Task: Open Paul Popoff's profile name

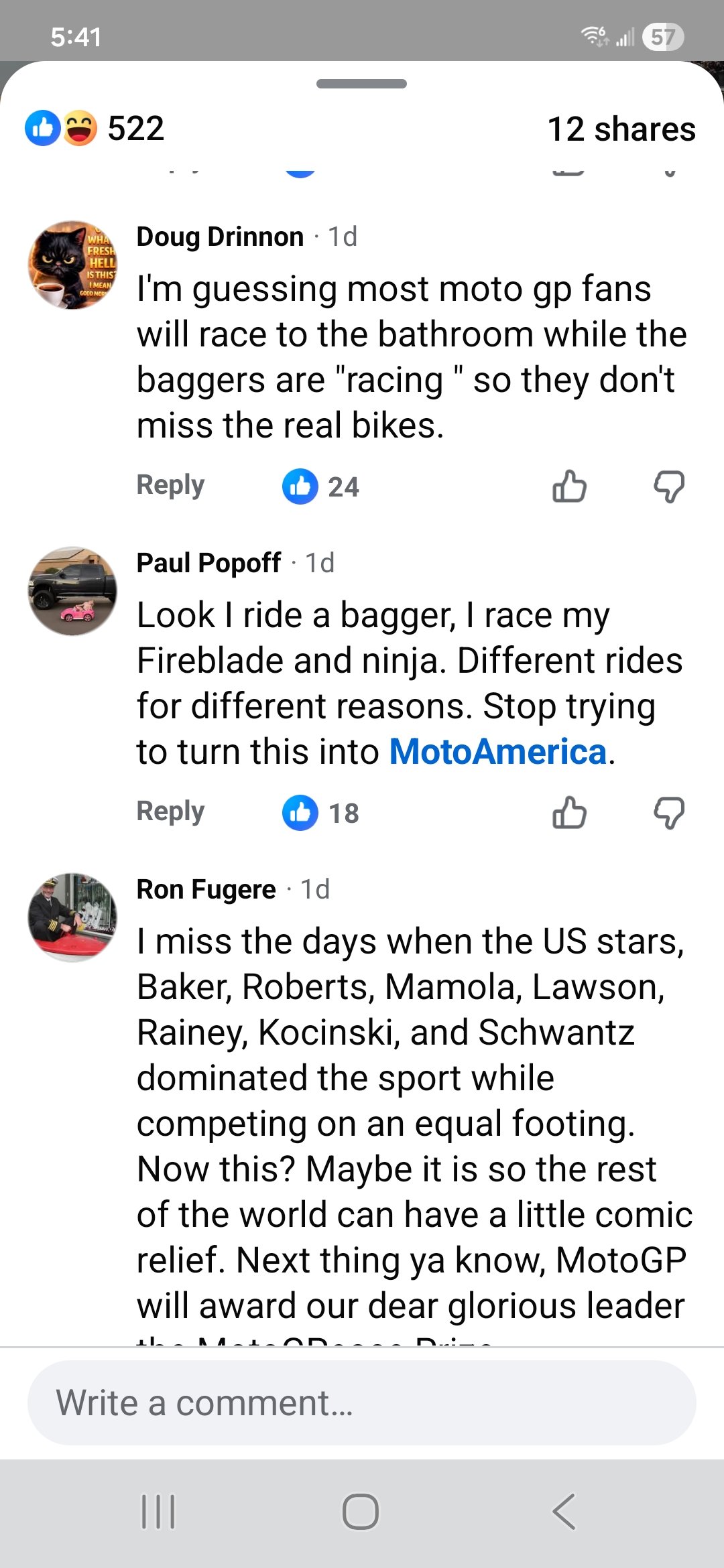Action: coord(208,563)
